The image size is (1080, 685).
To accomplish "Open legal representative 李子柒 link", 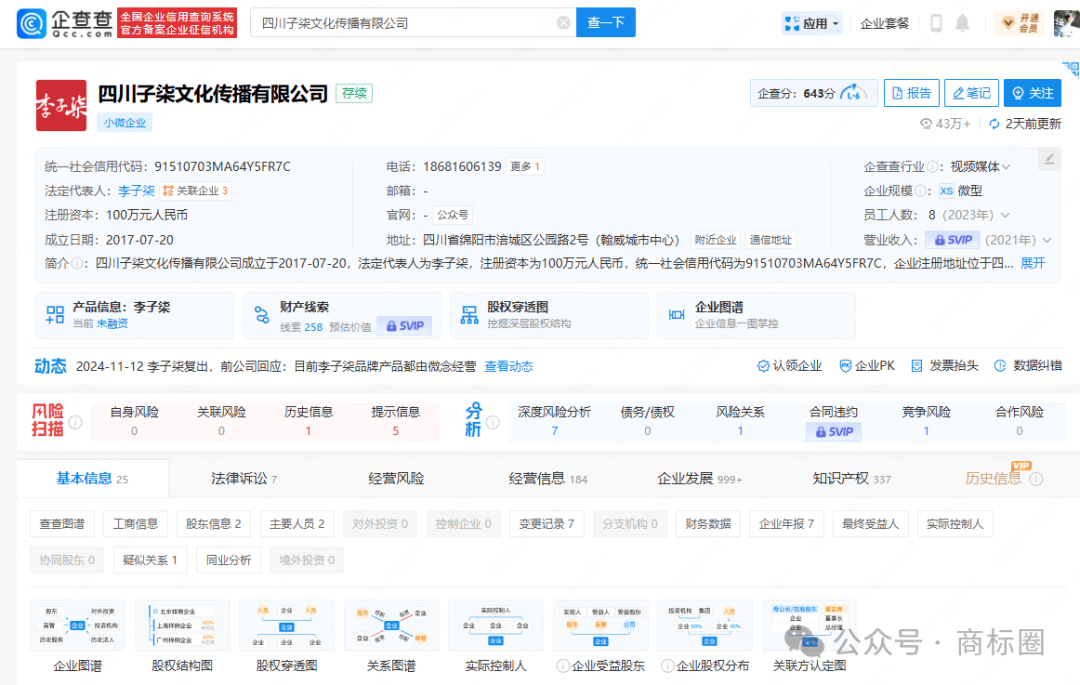I will click(136, 190).
